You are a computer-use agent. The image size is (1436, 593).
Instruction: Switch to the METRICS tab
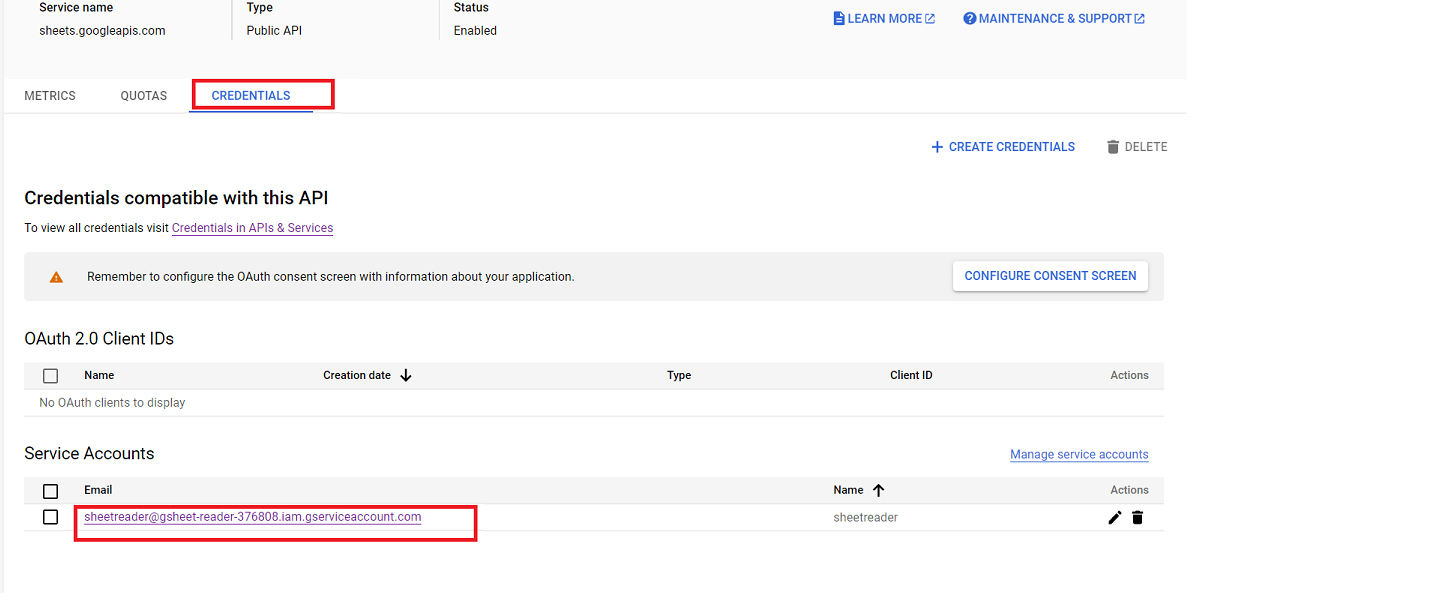click(50, 96)
